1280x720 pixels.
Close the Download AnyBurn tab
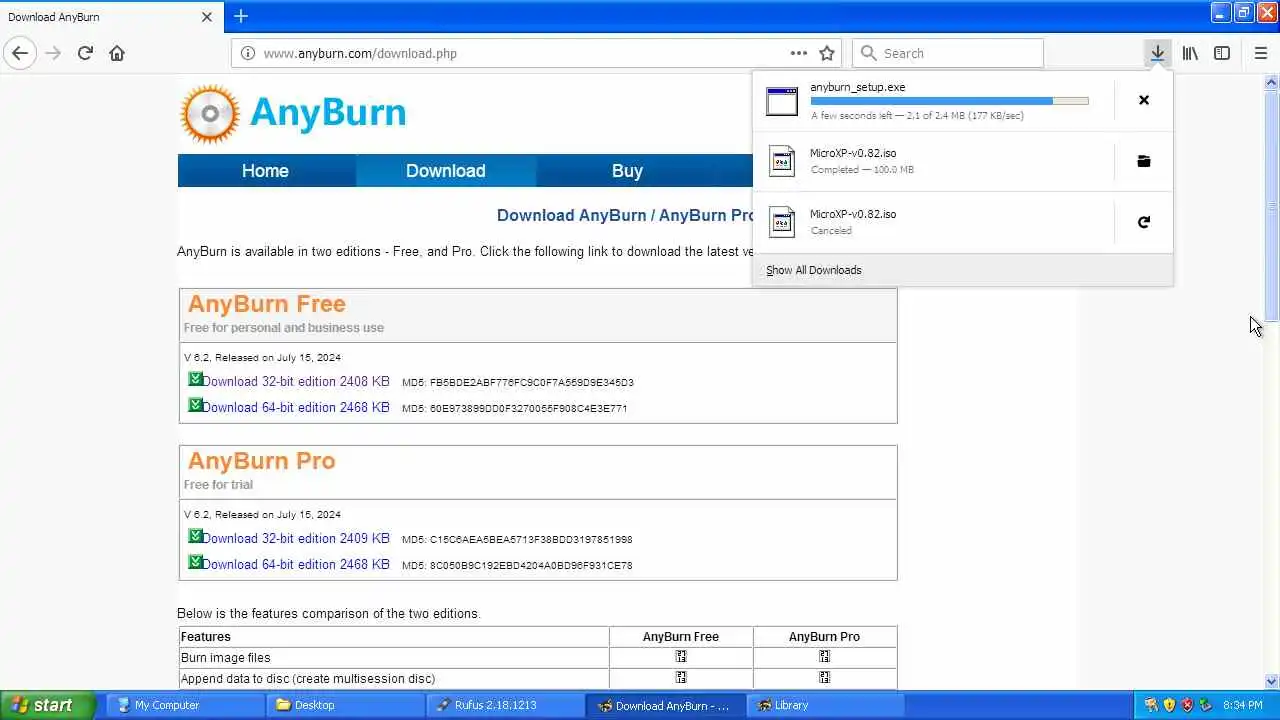click(x=207, y=17)
